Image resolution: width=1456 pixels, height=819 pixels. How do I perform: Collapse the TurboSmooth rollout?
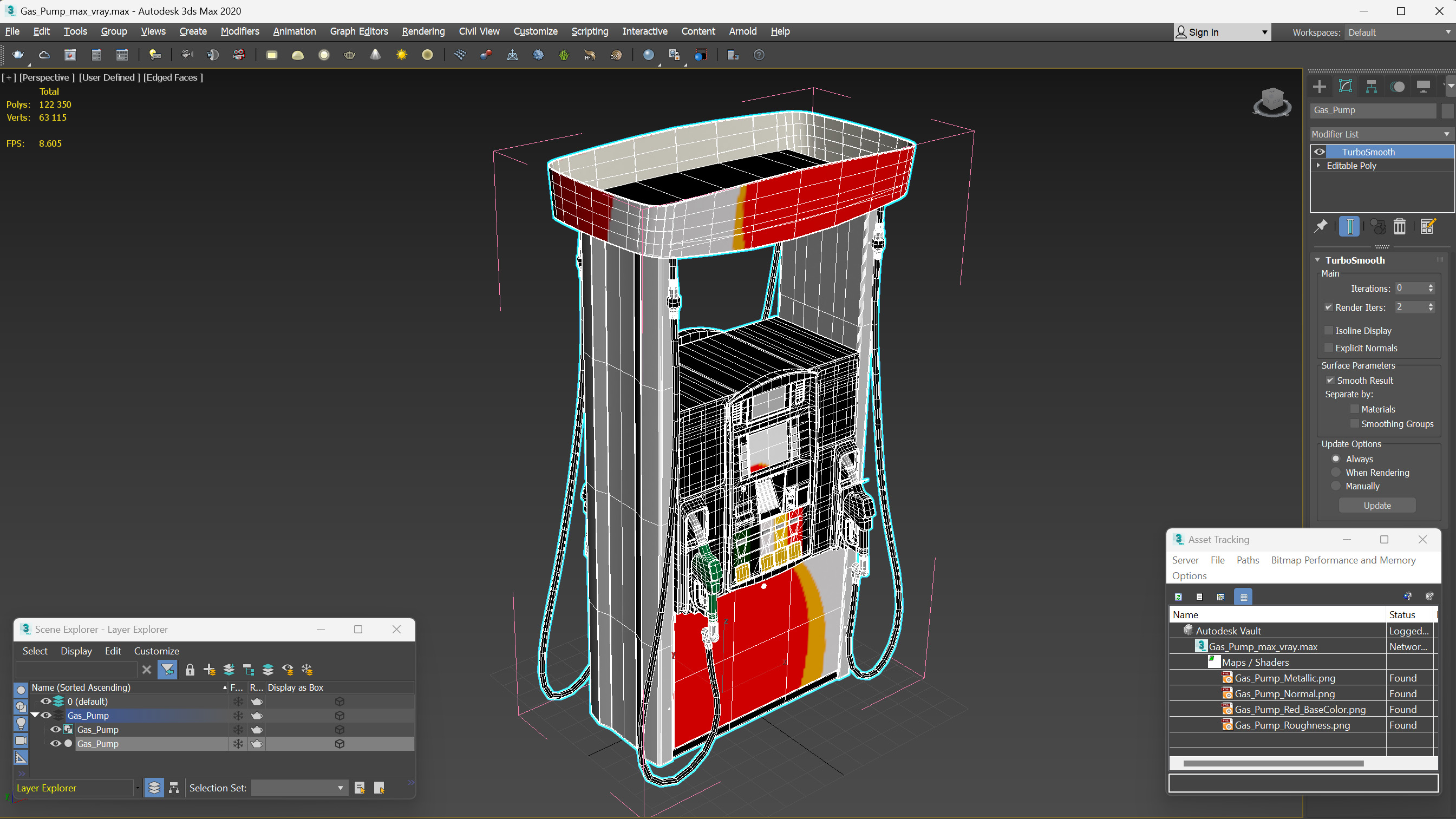1317,260
